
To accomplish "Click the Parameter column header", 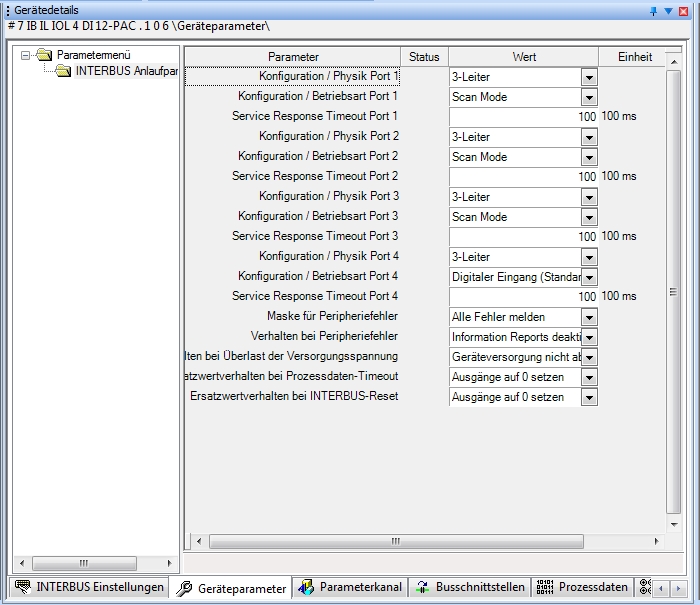I will click(x=293, y=57).
